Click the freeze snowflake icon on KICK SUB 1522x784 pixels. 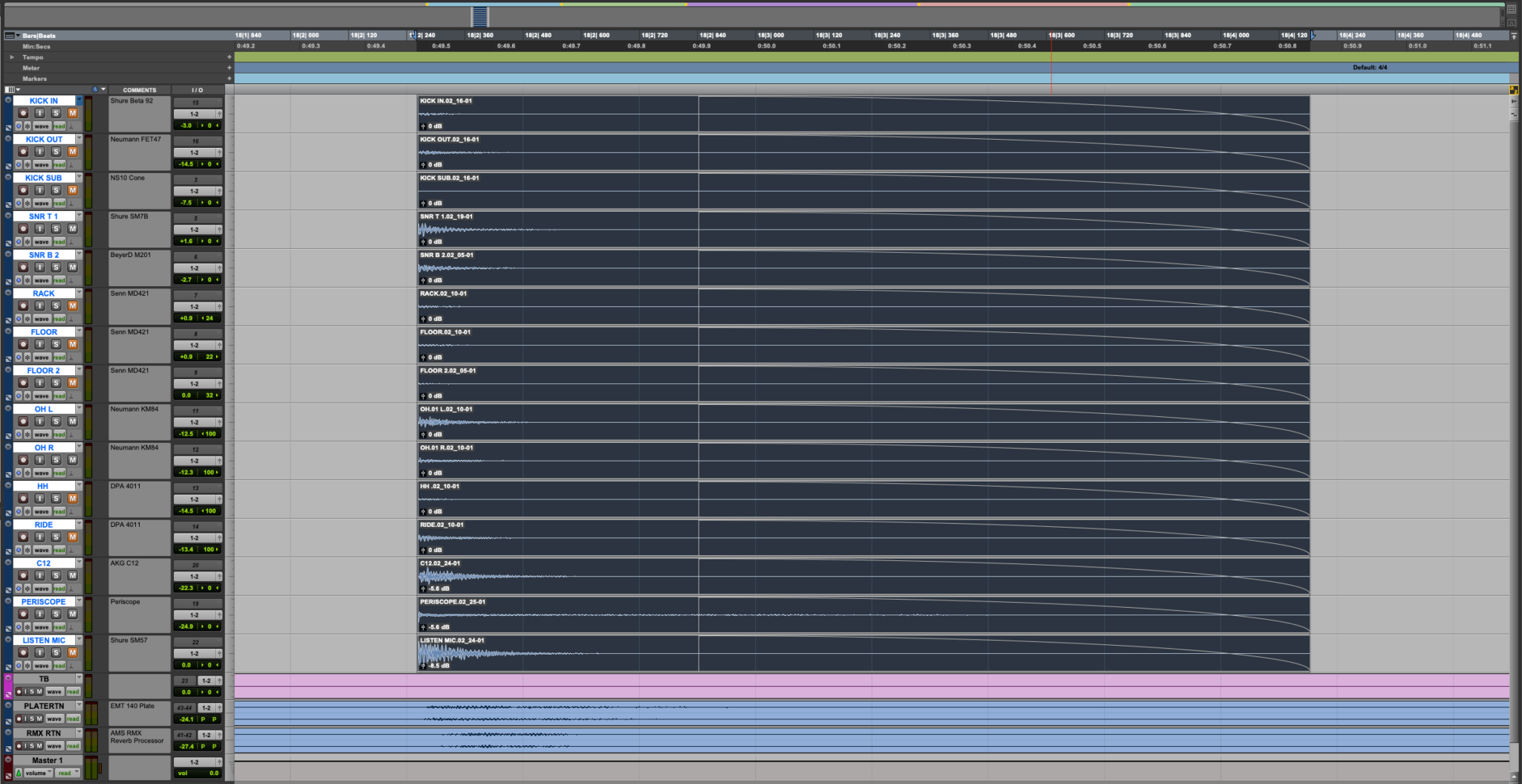tap(27, 203)
